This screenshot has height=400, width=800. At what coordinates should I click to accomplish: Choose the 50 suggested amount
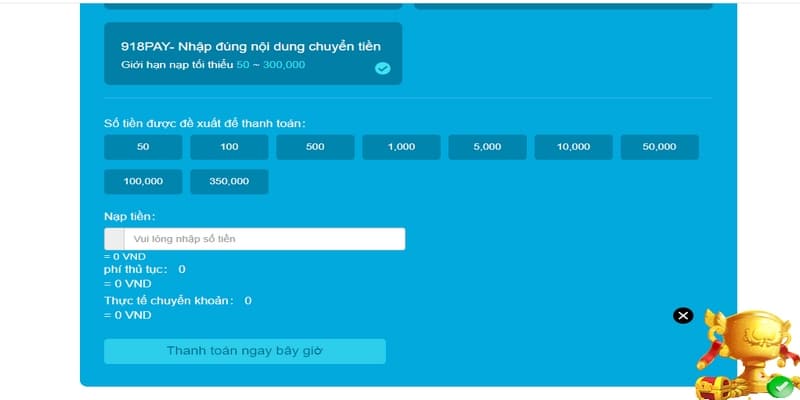pyautogui.click(x=143, y=147)
